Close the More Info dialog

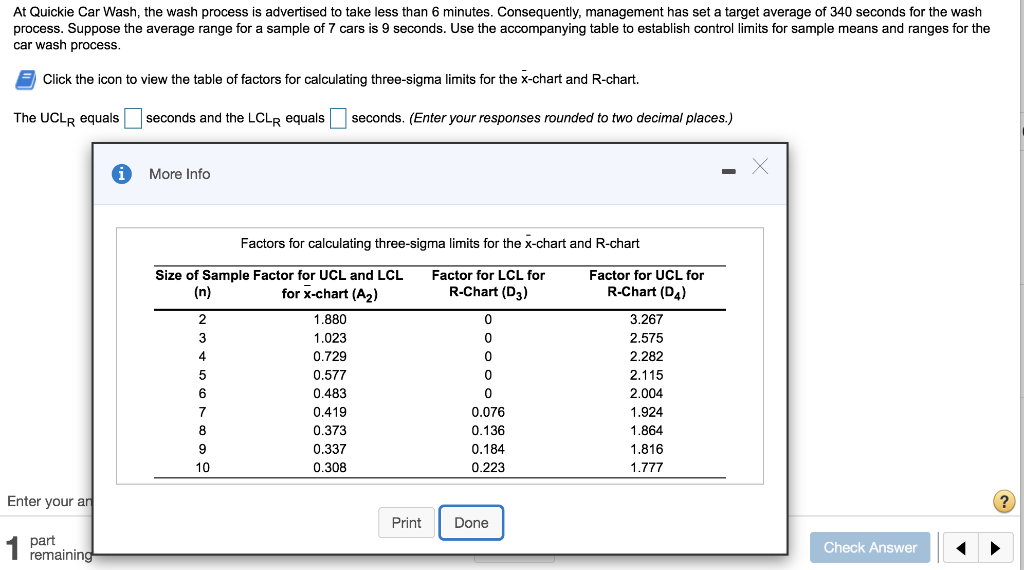(x=760, y=166)
